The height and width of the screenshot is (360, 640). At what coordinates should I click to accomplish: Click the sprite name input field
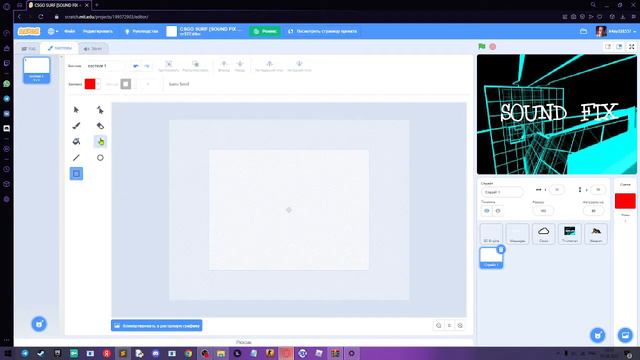[x=502, y=192]
